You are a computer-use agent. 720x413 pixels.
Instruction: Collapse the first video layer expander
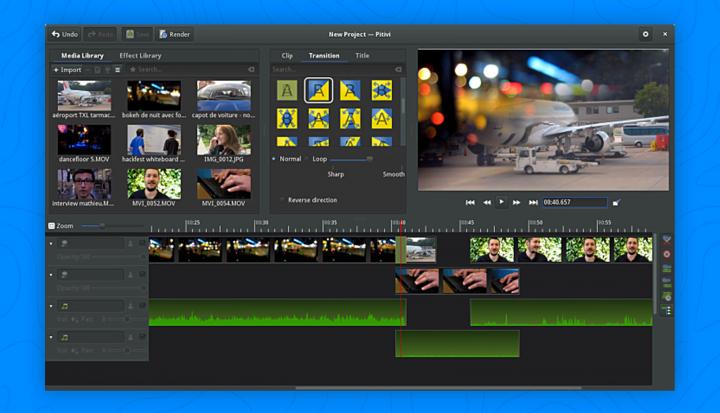tap(51, 243)
